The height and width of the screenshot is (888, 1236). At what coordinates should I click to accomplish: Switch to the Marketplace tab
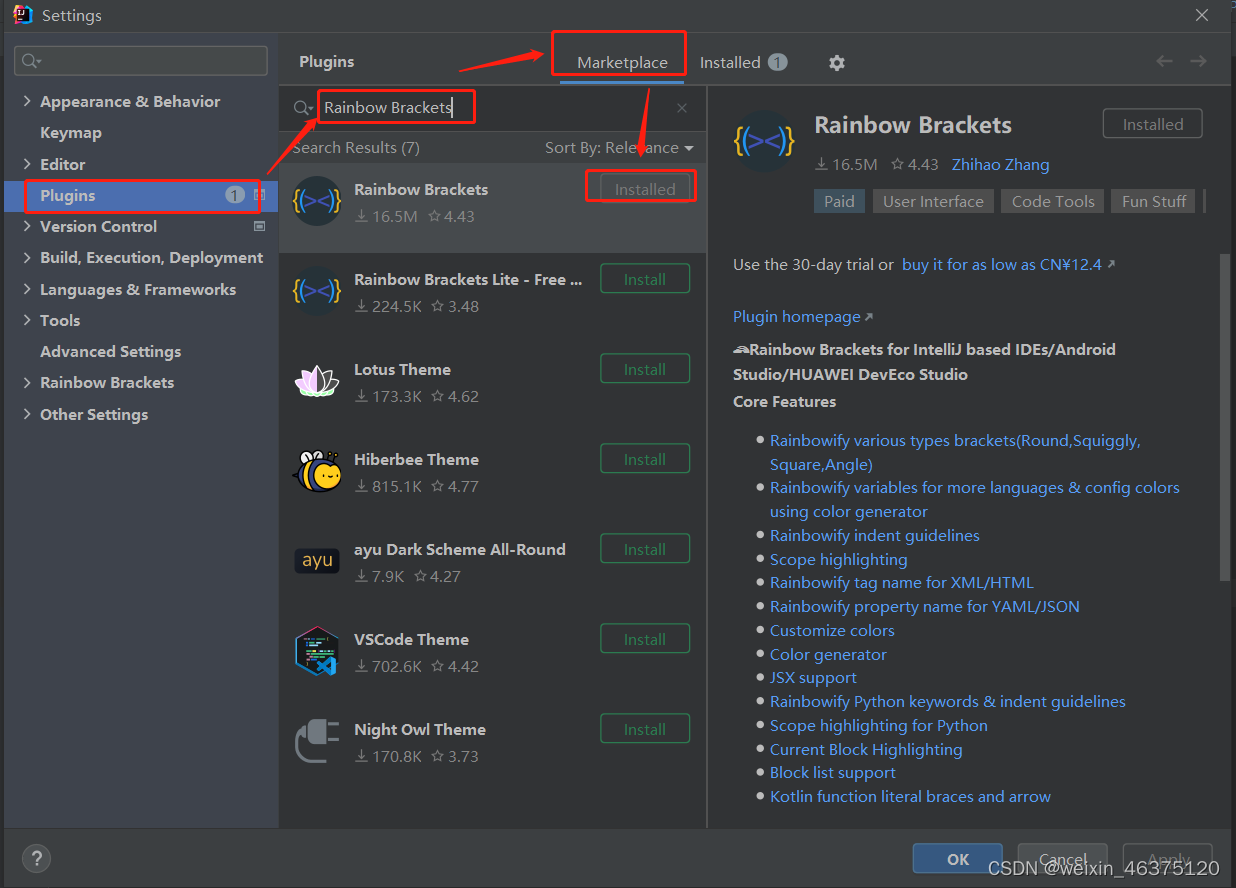pos(622,63)
